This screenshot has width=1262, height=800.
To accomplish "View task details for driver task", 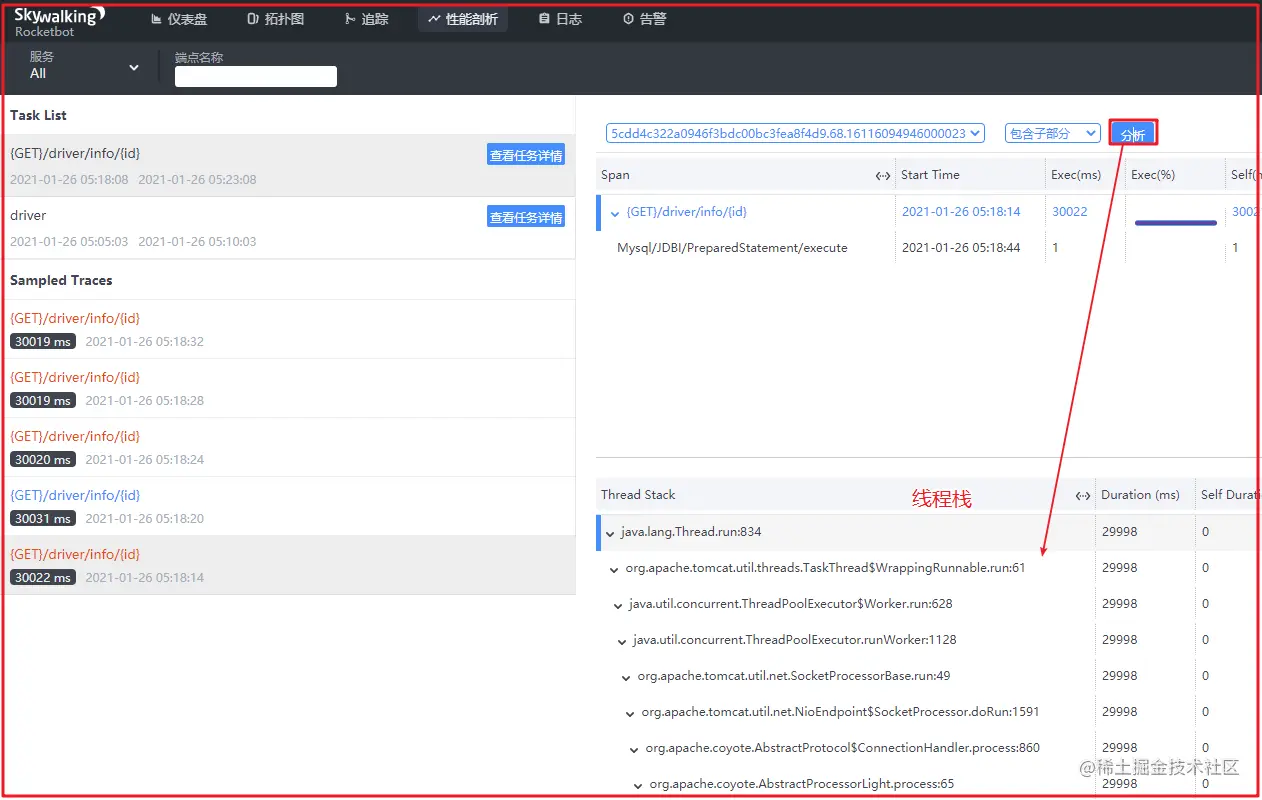I will [526, 217].
